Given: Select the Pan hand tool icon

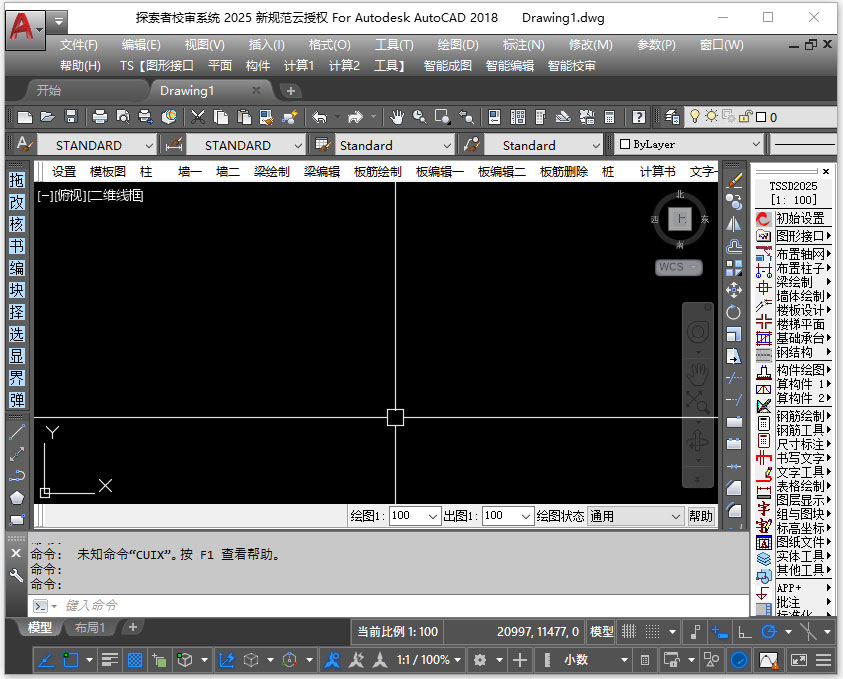Looking at the screenshot, I should 397,117.
